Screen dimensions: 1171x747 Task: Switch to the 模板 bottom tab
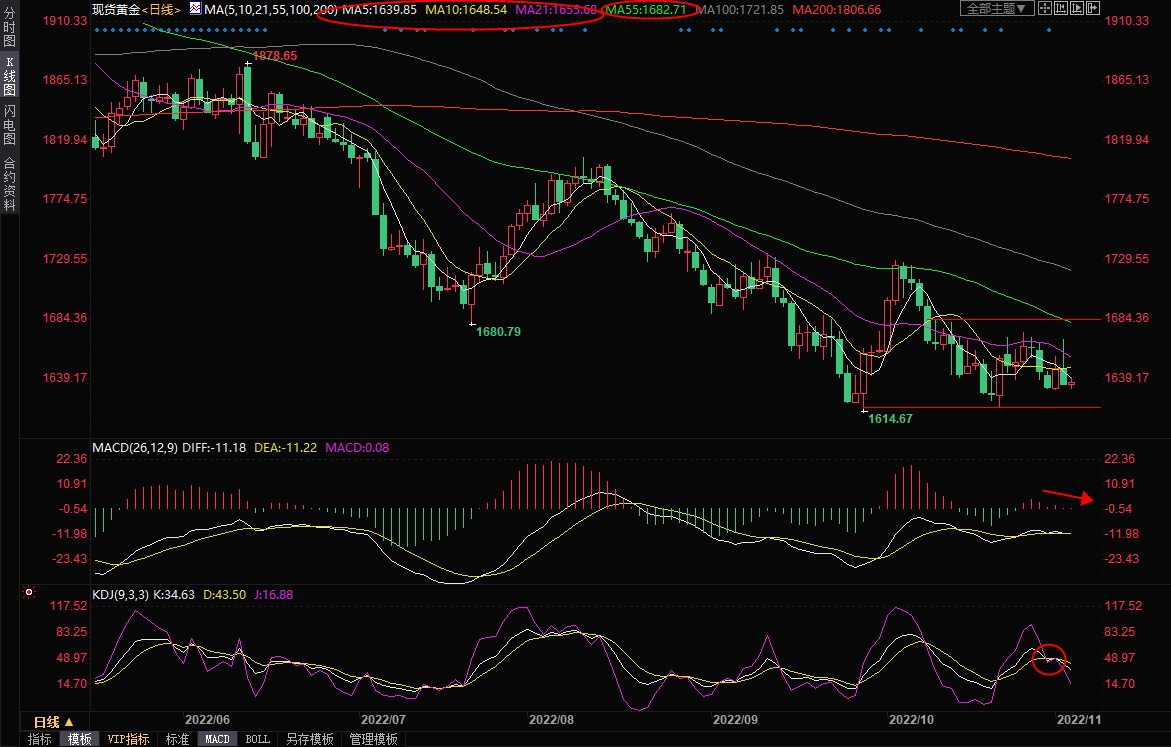coord(80,739)
